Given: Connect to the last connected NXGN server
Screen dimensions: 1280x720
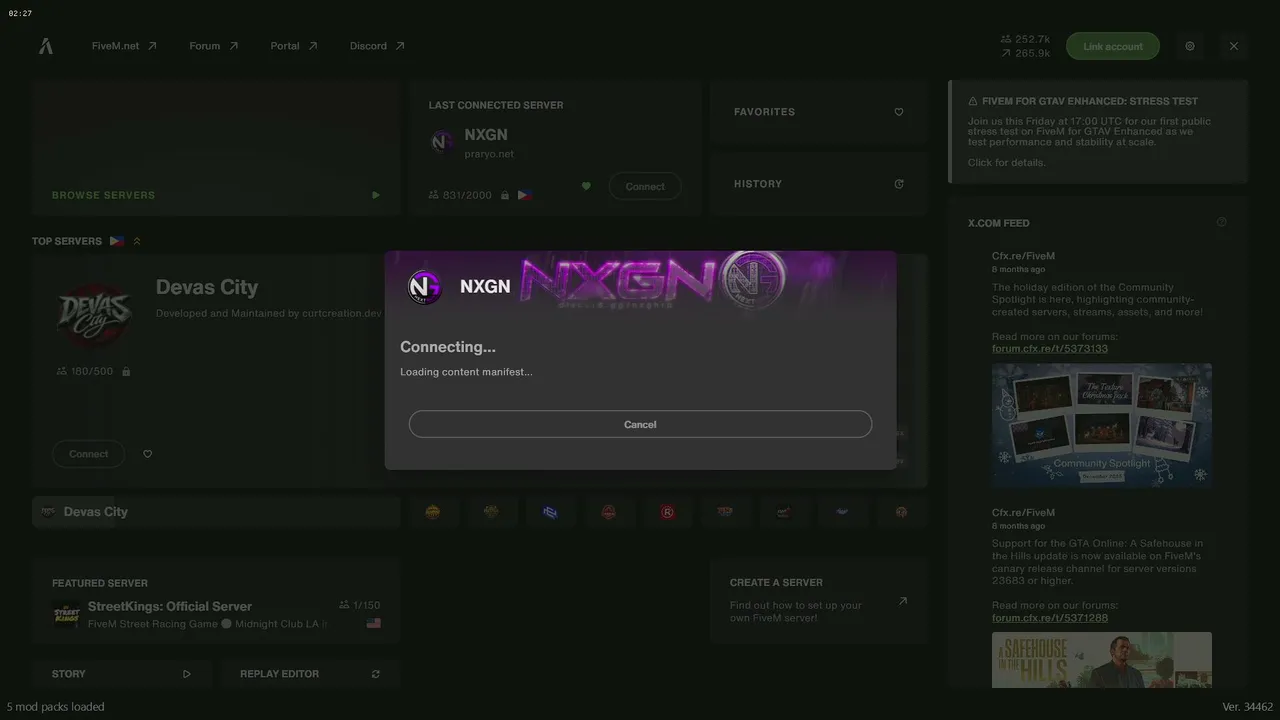Looking at the screenshot, I should [x=645, y=186].
